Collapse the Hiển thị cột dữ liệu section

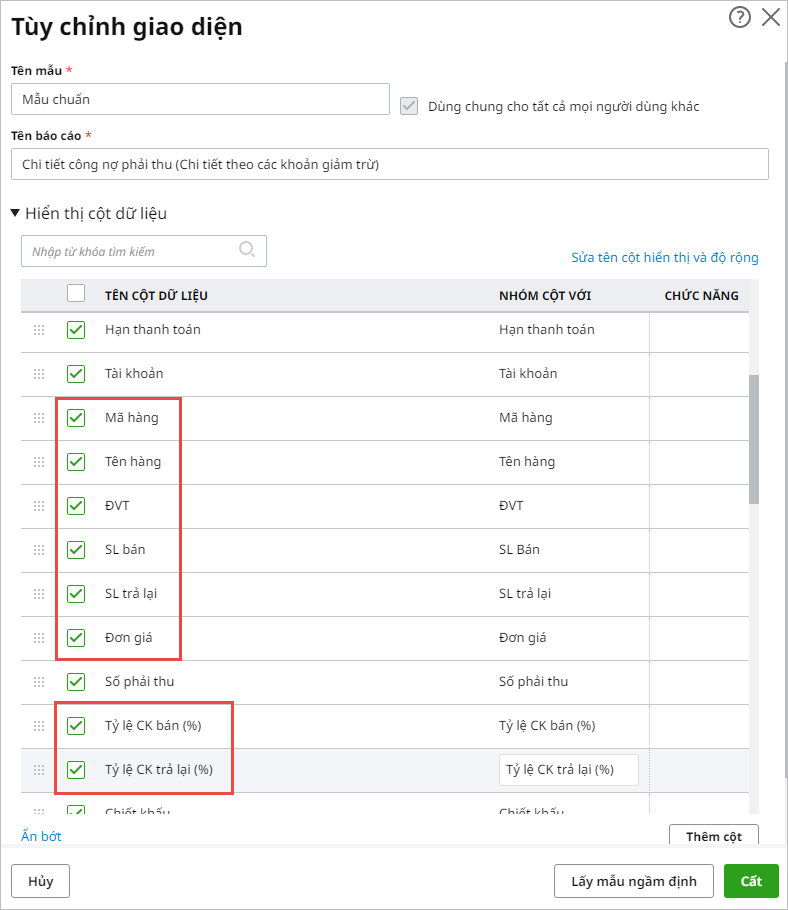tap(16, 213)
